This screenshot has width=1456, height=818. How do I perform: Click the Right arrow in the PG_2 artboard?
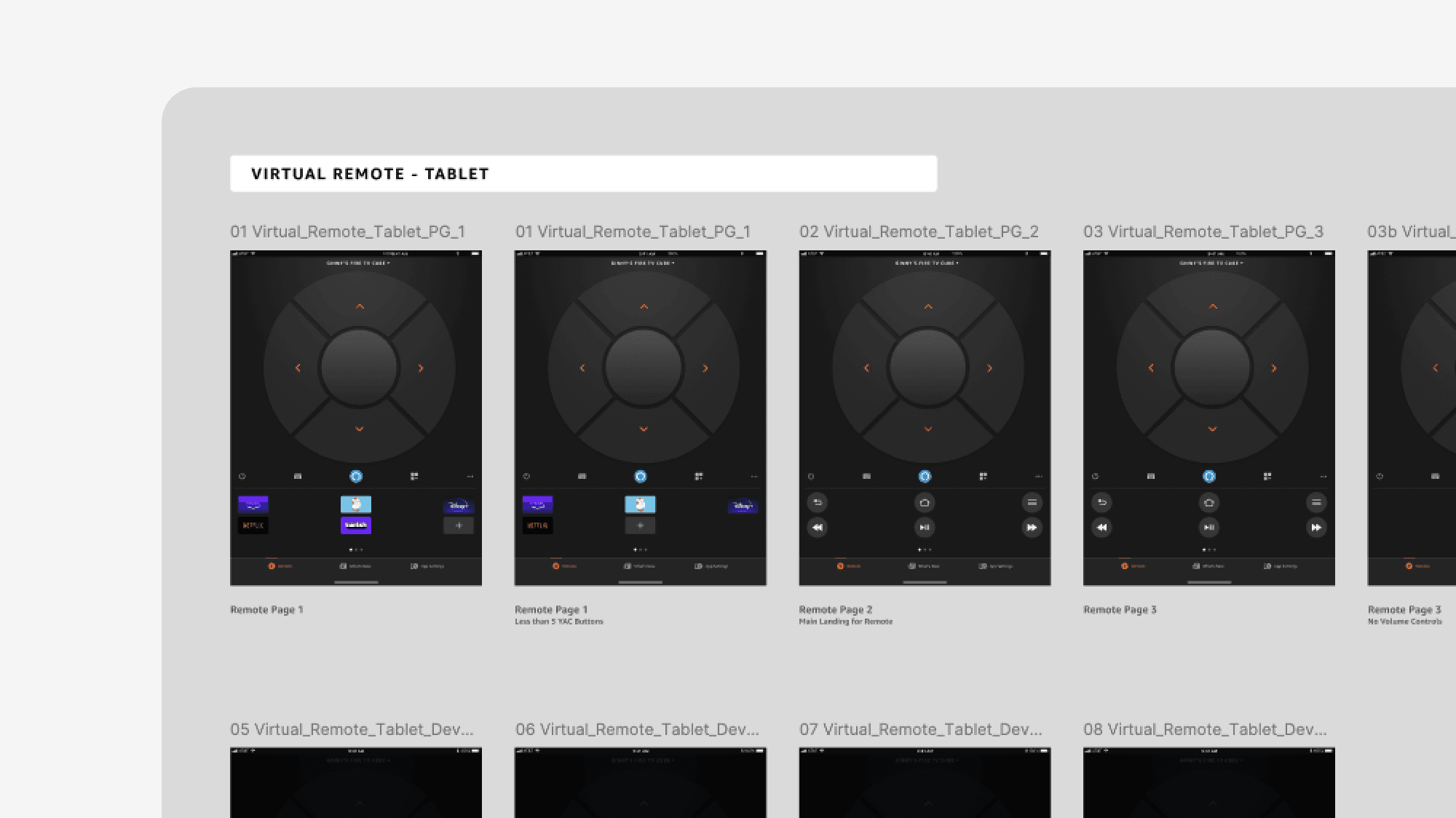pyautogui.click(x=989, y=368)
